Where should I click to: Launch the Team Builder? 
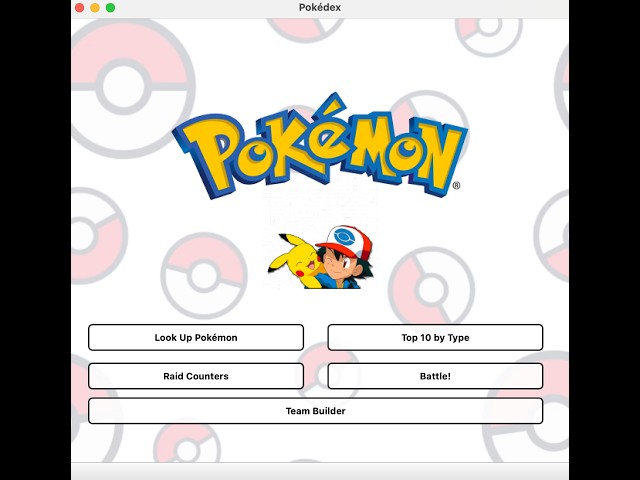[x=316, y=411]
